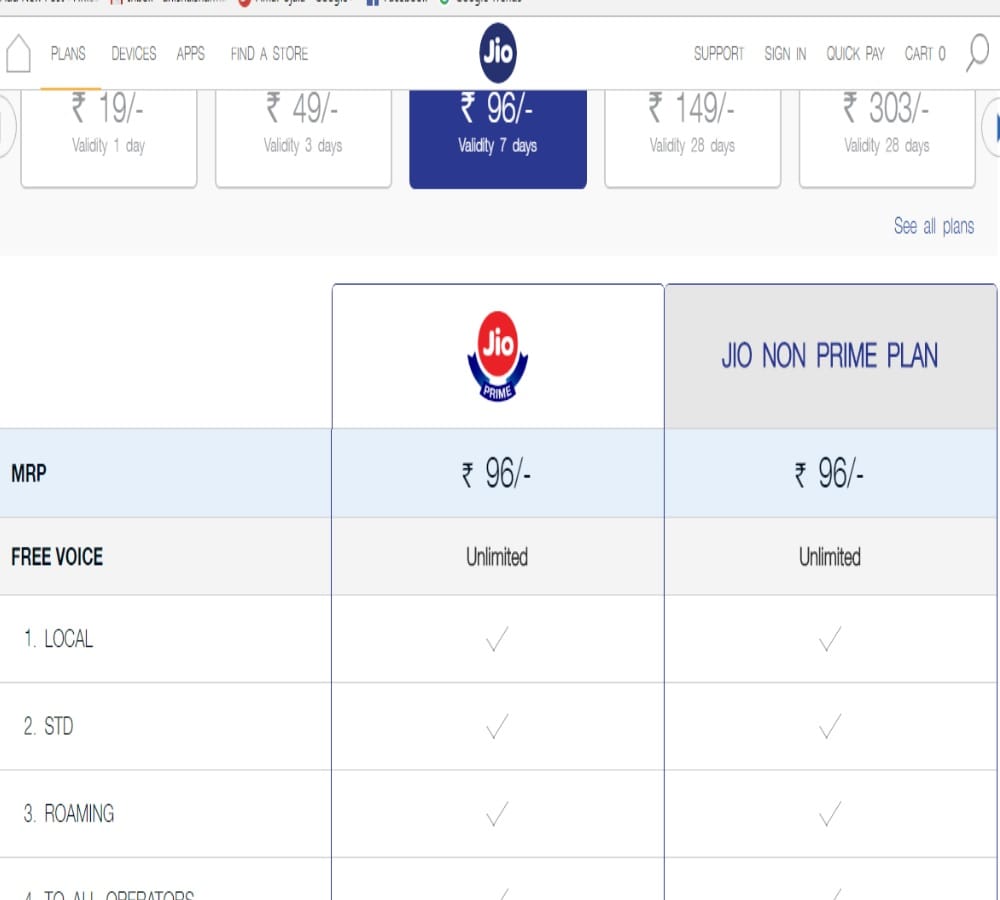
Task: Click the Jio Prime MRP ₹96 value
Action: (x=497, y=473)
